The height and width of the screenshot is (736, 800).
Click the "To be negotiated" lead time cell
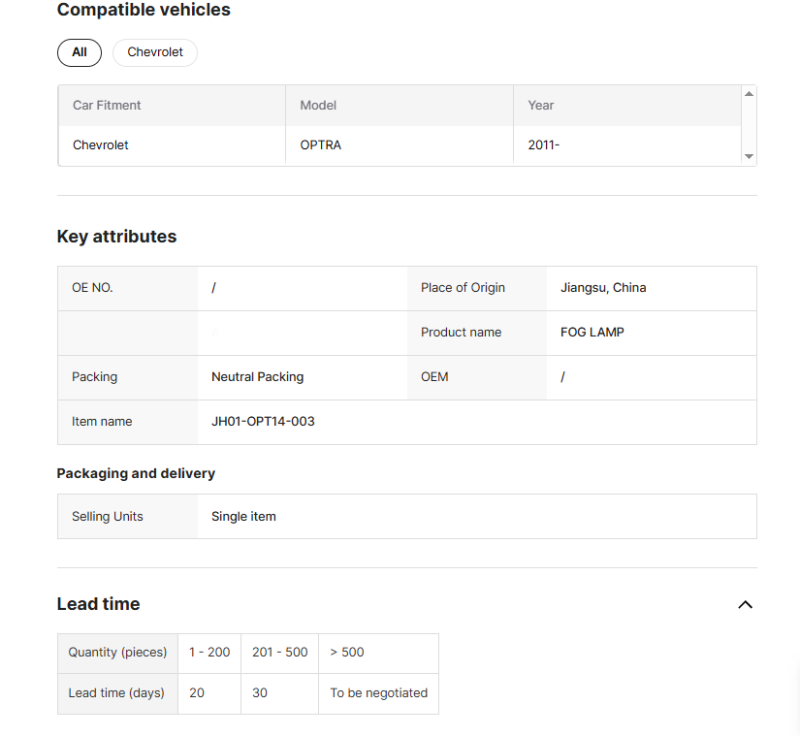click(x=378, y=693)
